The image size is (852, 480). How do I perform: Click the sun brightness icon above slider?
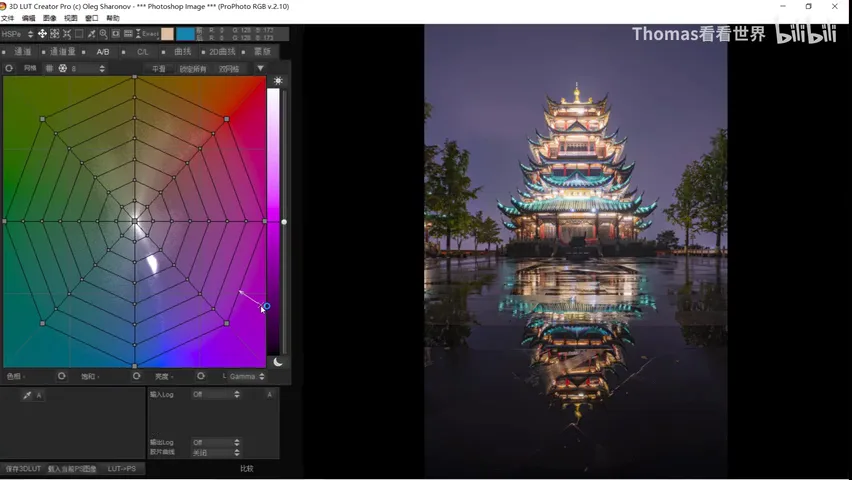click(x=278, y=81)
